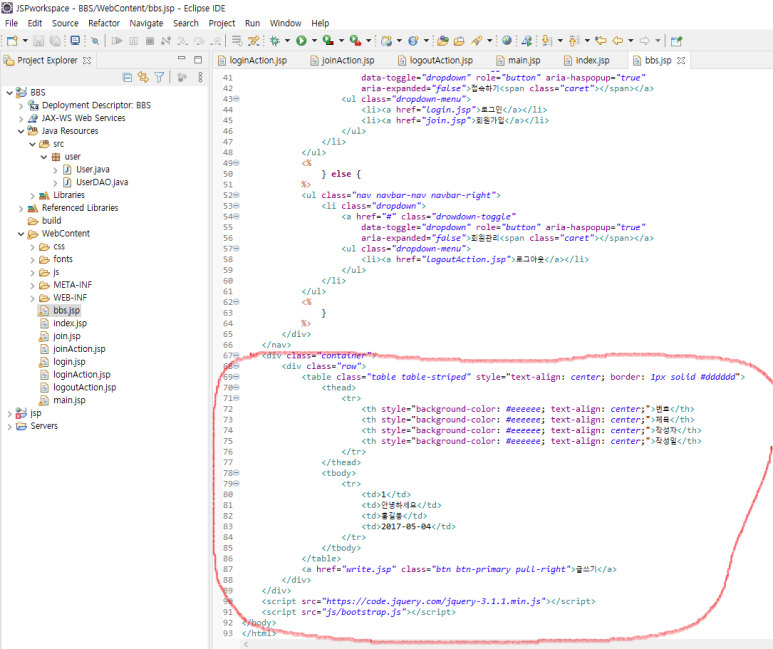Toggle Link with Editor in Project Explorer
This screenshot has height=649, width=773.
[x=143, y=77]
